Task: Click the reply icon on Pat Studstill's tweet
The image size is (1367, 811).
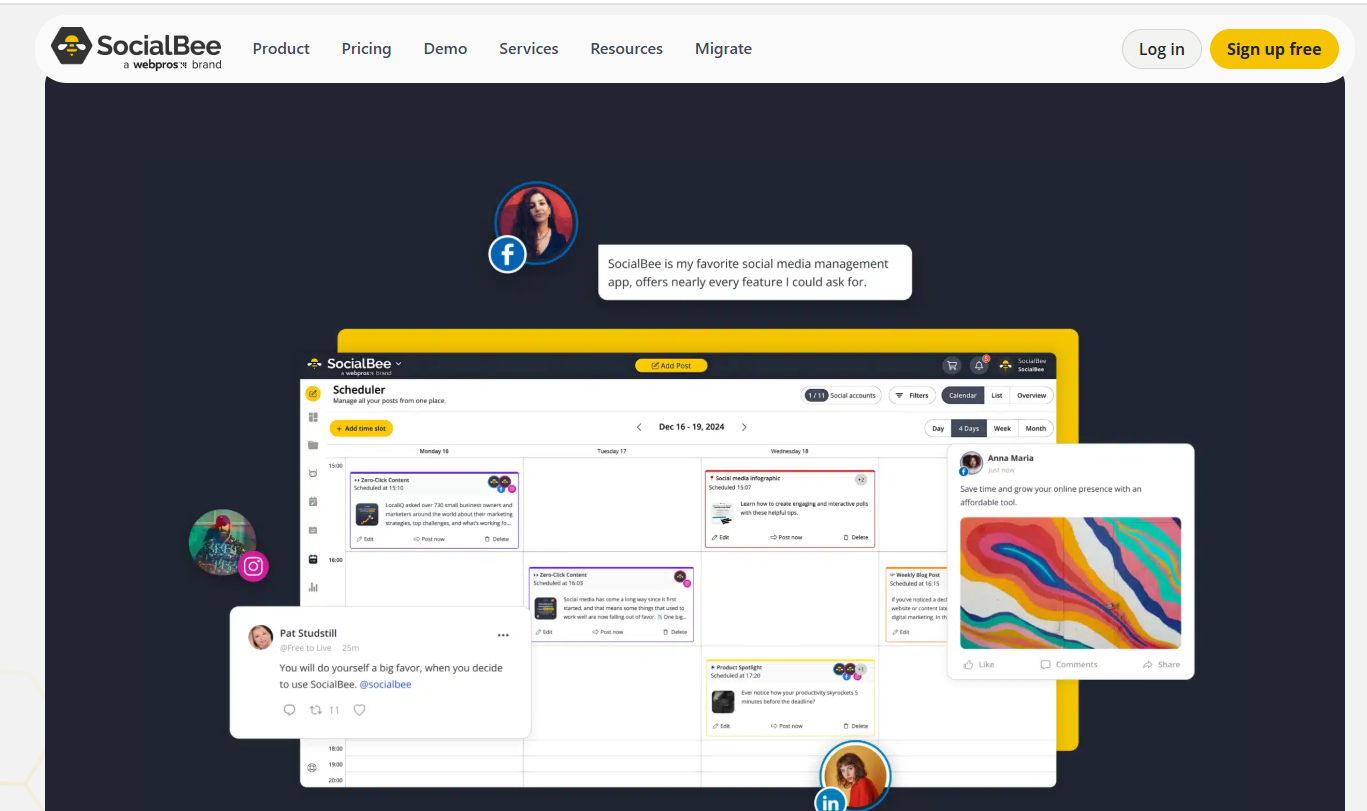Action: (290, 710)
